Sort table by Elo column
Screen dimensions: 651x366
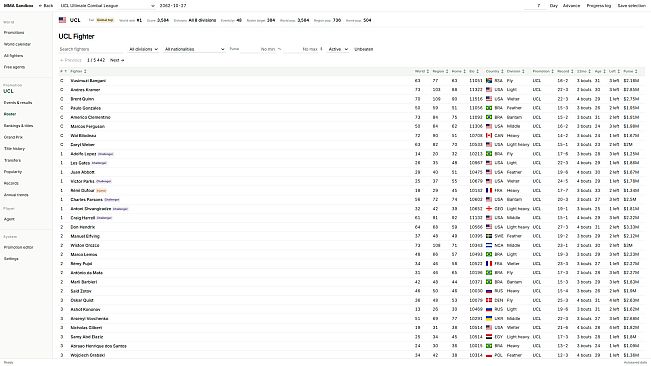(474, 71)
